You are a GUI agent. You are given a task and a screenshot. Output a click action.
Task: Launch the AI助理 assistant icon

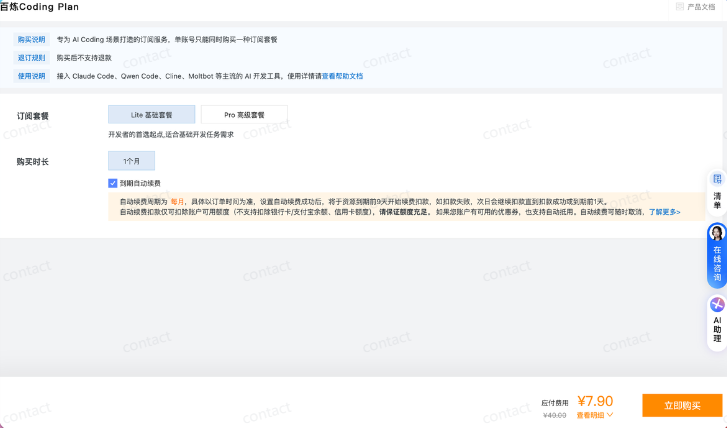pos(717,305)
